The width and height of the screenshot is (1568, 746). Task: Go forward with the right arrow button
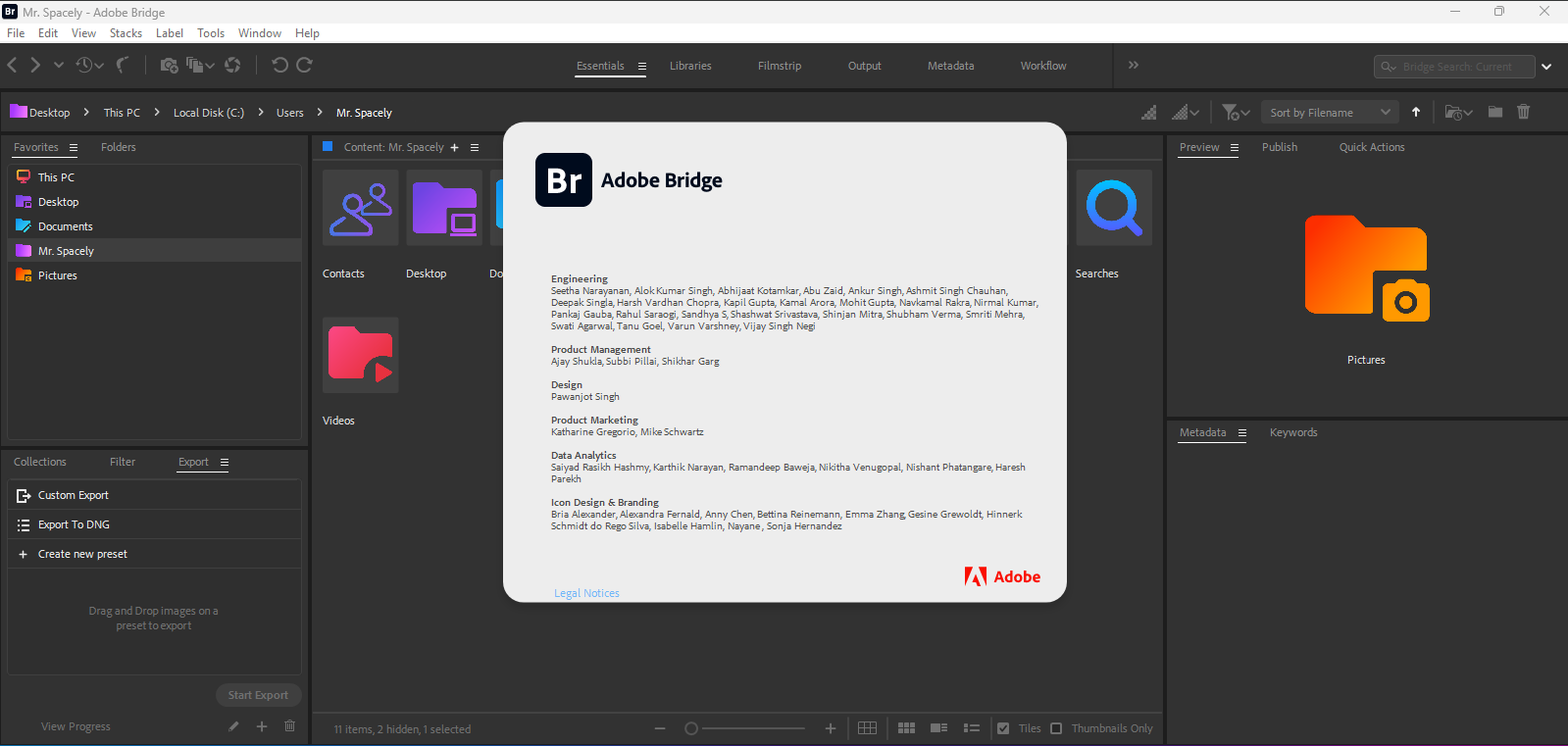35,65
